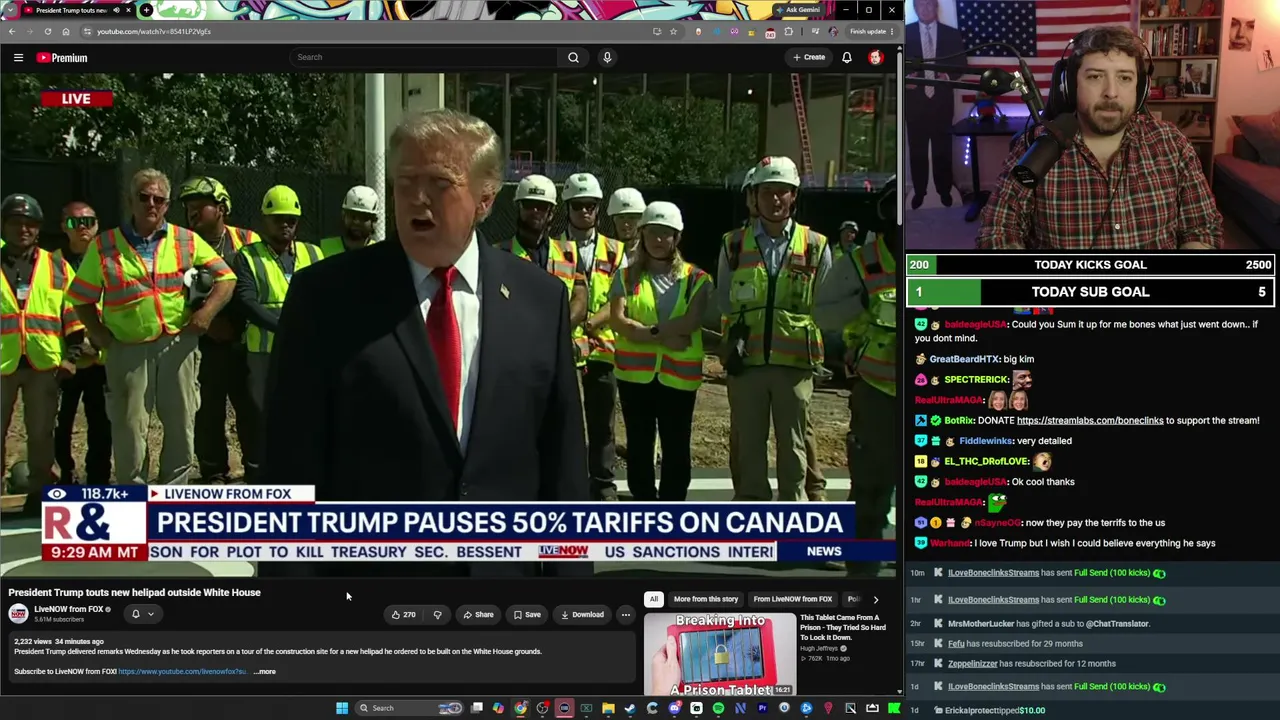Select the More from this story chip

pos(706,599)
